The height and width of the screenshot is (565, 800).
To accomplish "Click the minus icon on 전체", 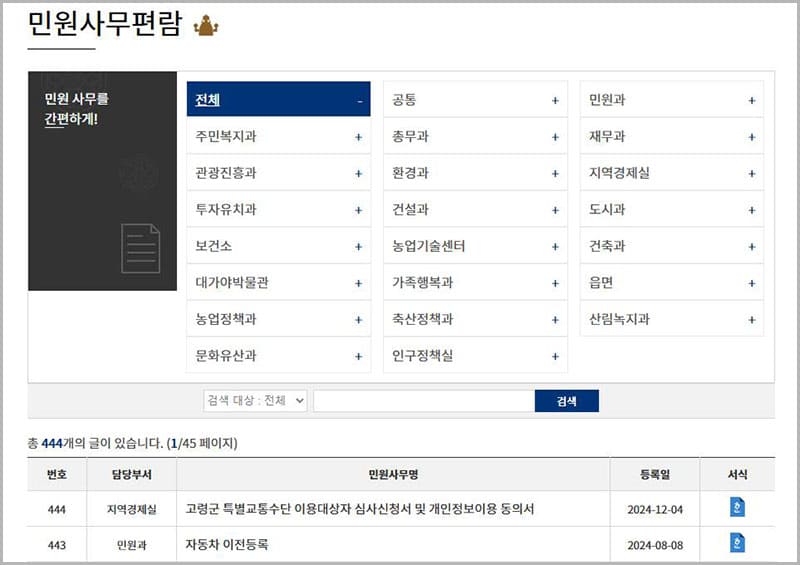I will tap(359, 101).
